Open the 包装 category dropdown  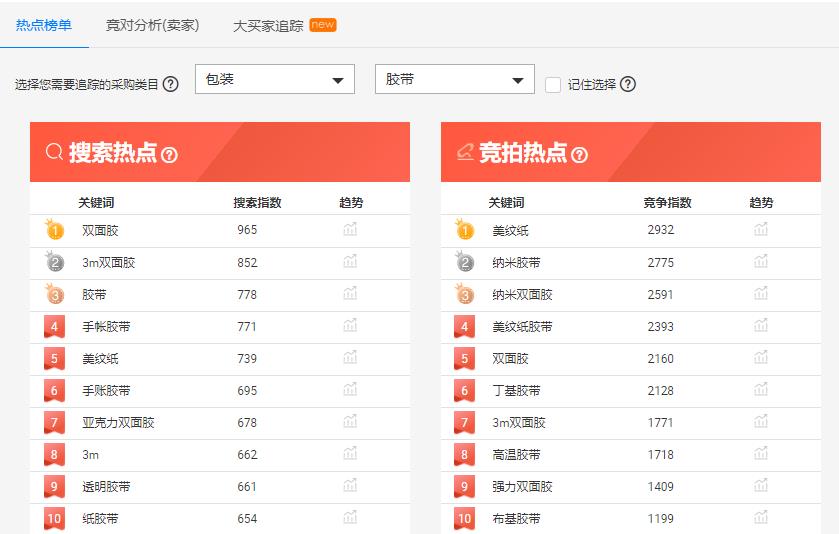coord(274,80)
